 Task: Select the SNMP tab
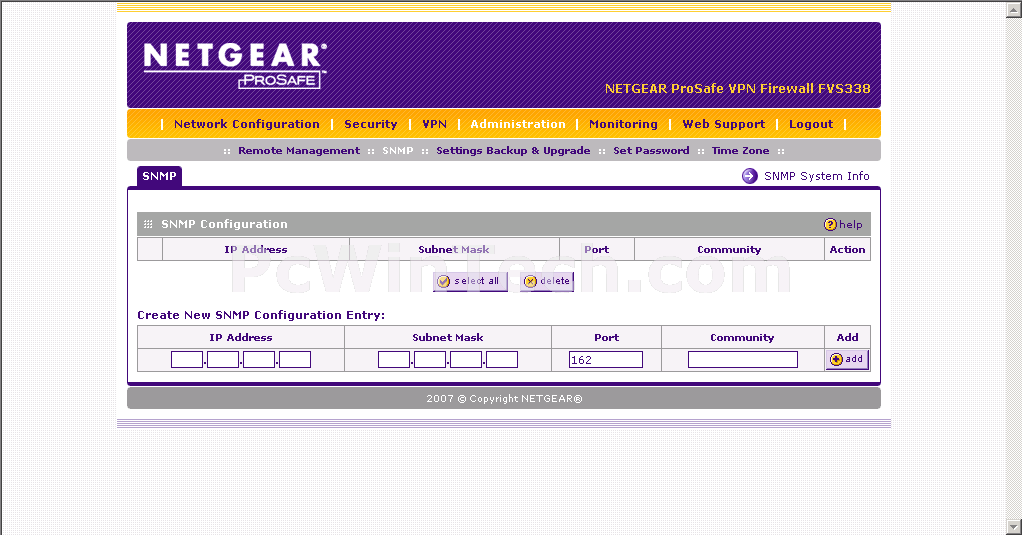click(x=159, y=176)
